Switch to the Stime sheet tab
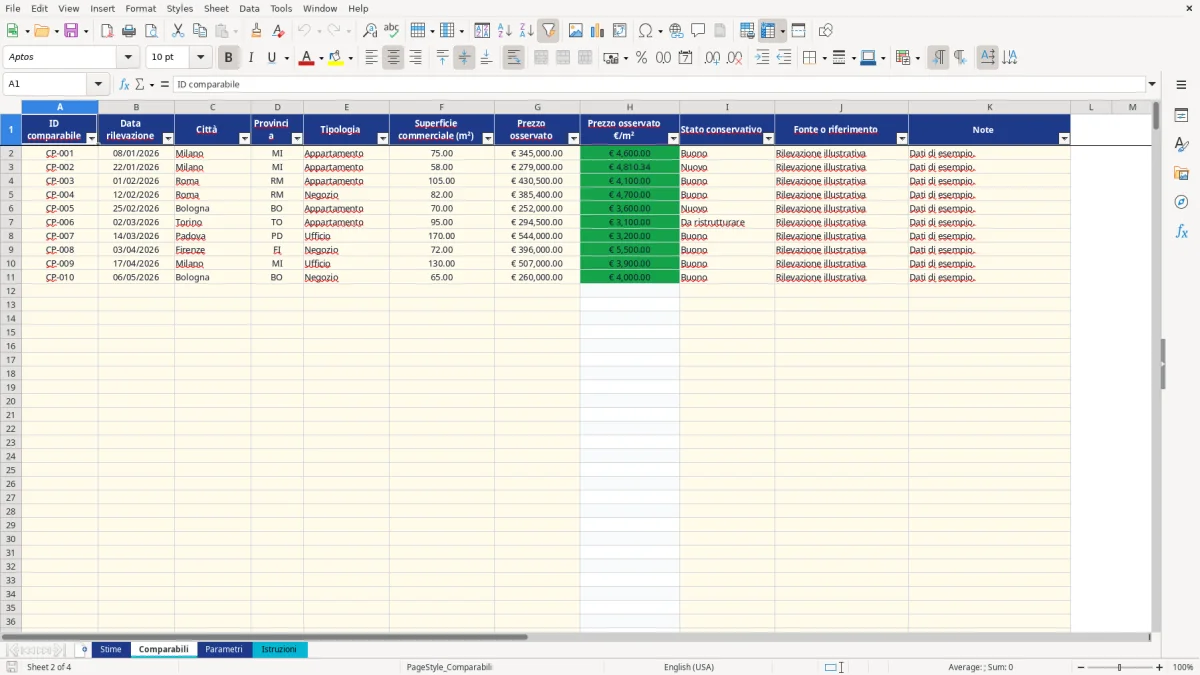 click(x=110, y=650)
